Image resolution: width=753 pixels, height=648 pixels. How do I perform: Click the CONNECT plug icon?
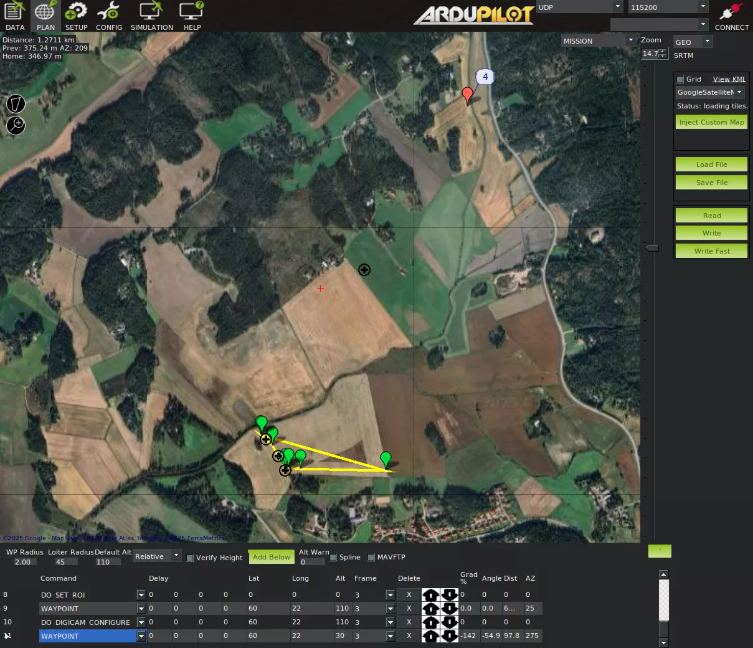pyautogui.click(x=731, y=16)
